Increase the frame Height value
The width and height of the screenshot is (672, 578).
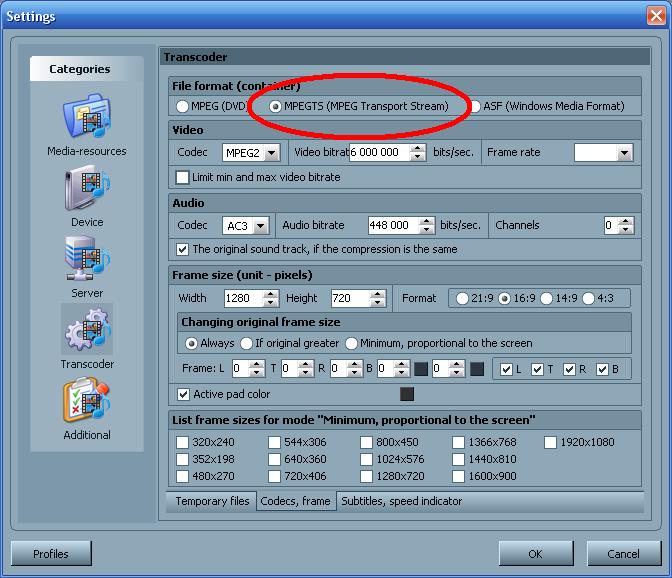click(x=378, y=294)
